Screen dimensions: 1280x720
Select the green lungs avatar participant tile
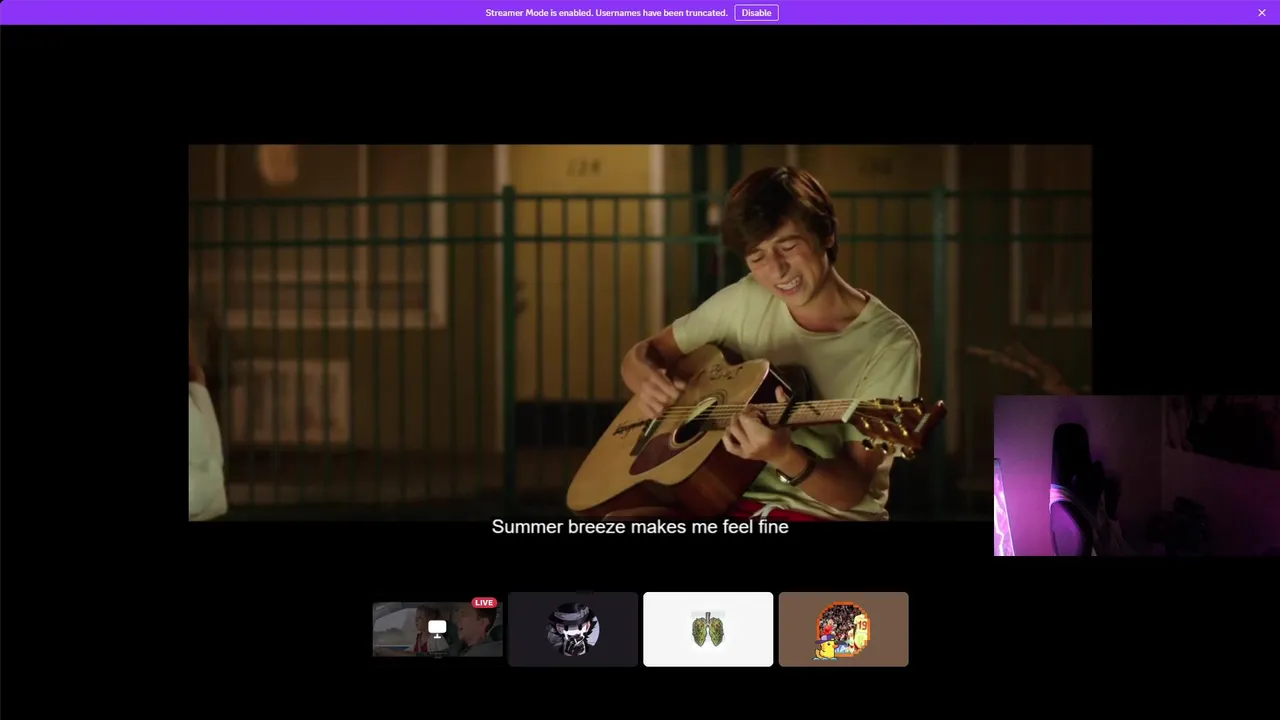pyautogui.click(x=708, y=629)
